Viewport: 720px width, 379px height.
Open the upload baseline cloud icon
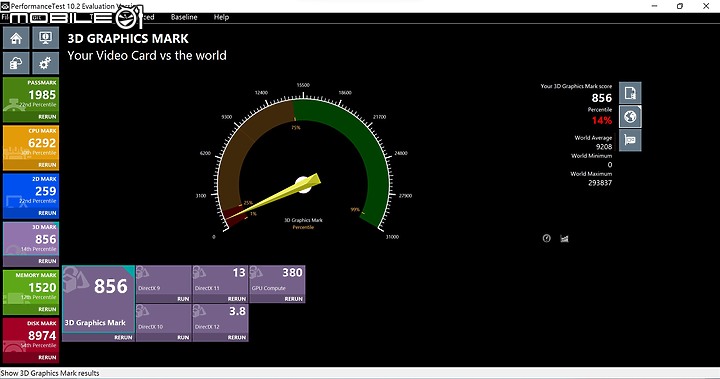point(16,63)
